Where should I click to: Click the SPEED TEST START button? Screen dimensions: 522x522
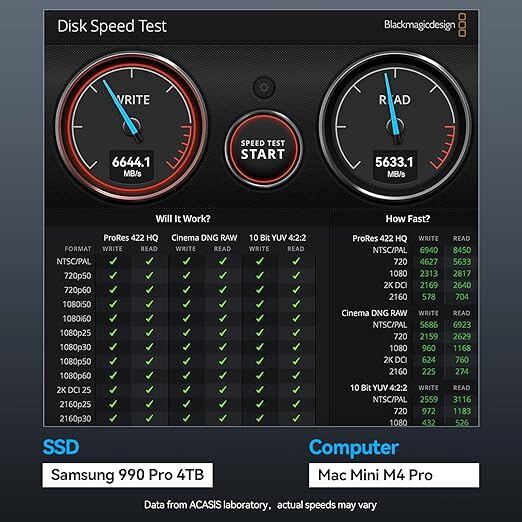pyautogui.click(x=263, y=149)
